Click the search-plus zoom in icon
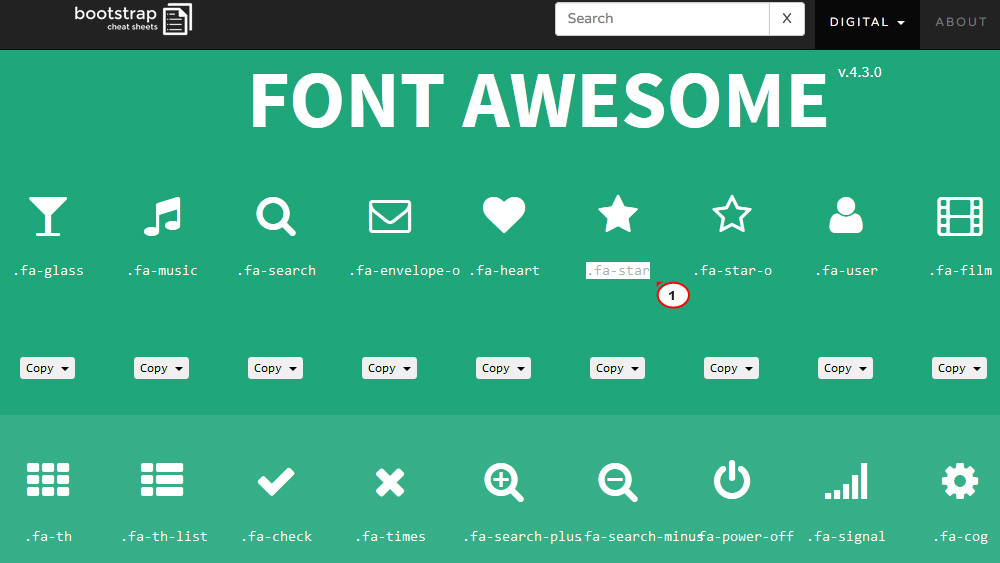This screenshot has width=1000, height=563. point(504,482)
